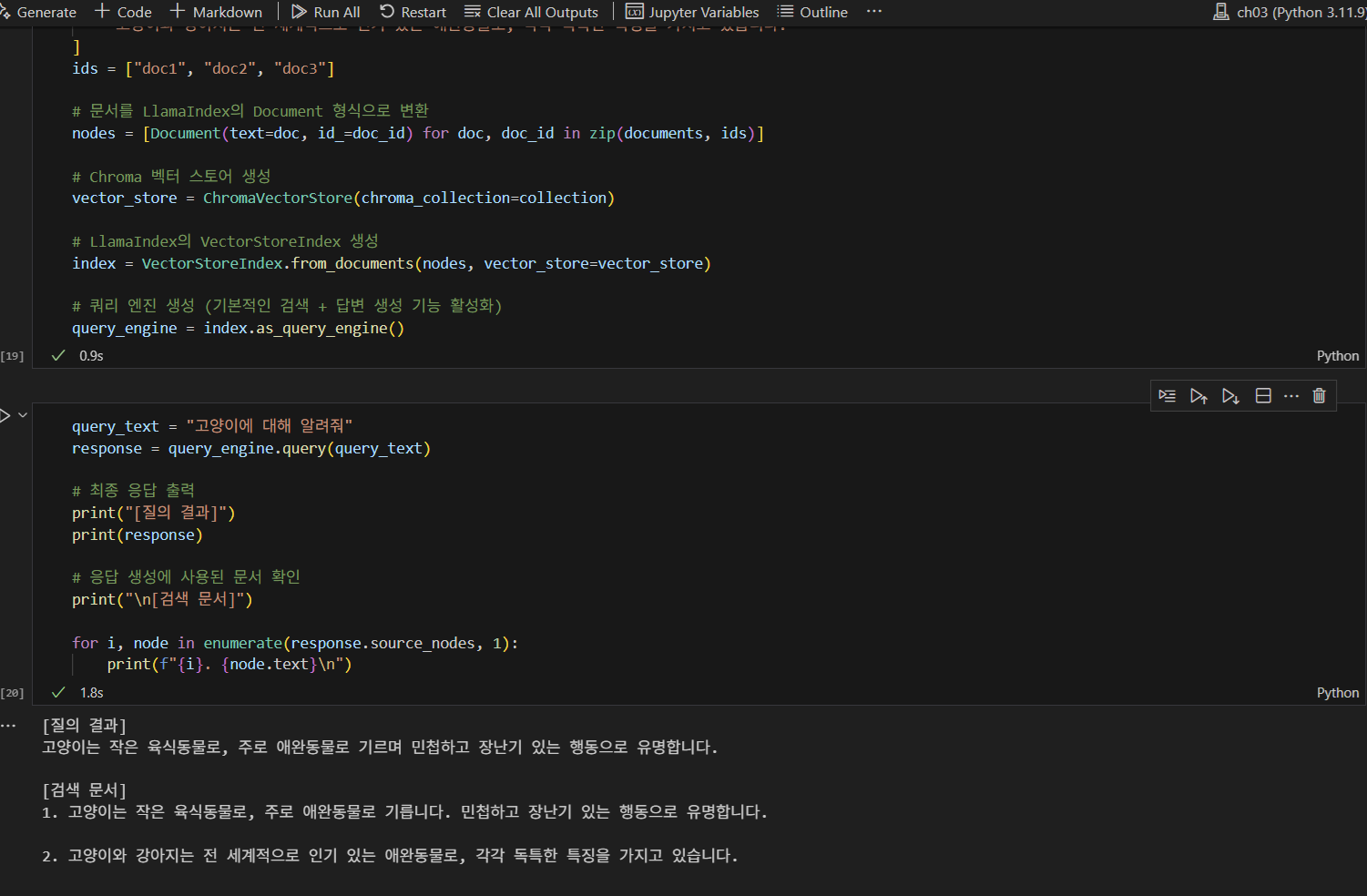Click the for enumerate loop line
The image size is (1367, 896).
tap(295, 643)
